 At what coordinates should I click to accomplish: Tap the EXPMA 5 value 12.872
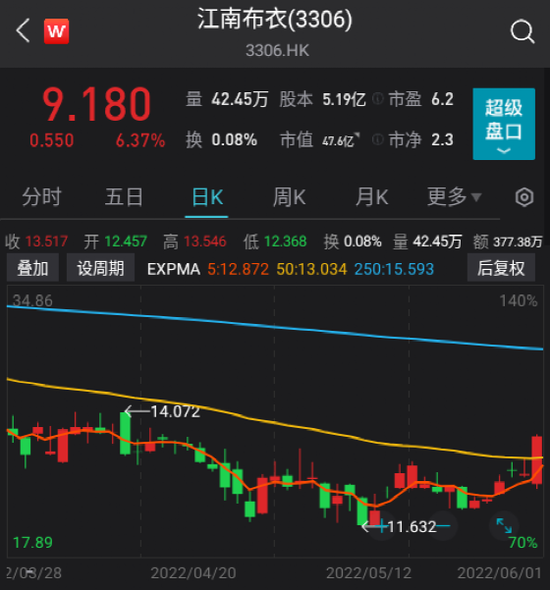point(238,269)
